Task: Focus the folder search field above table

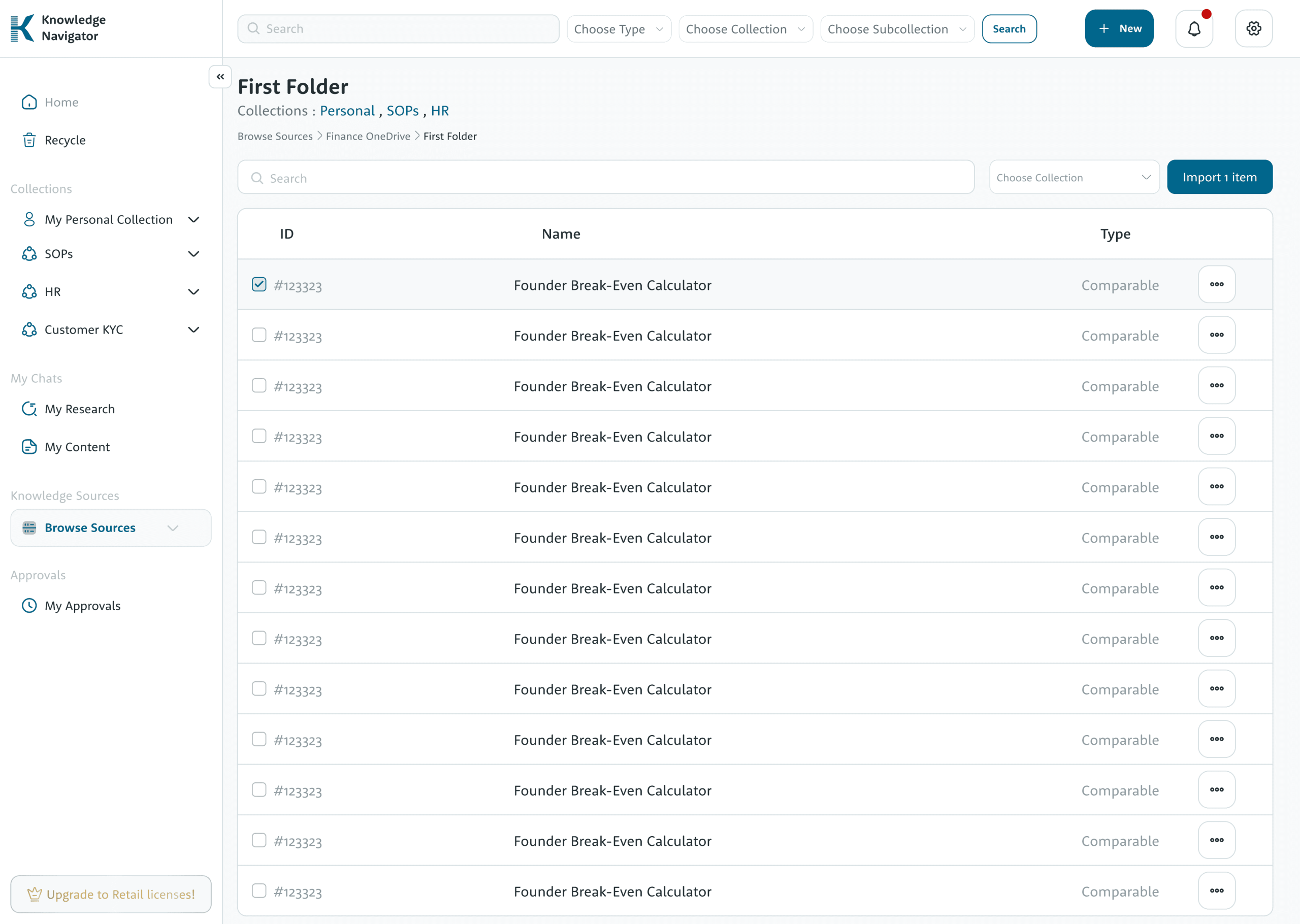Action: [606, 178]
